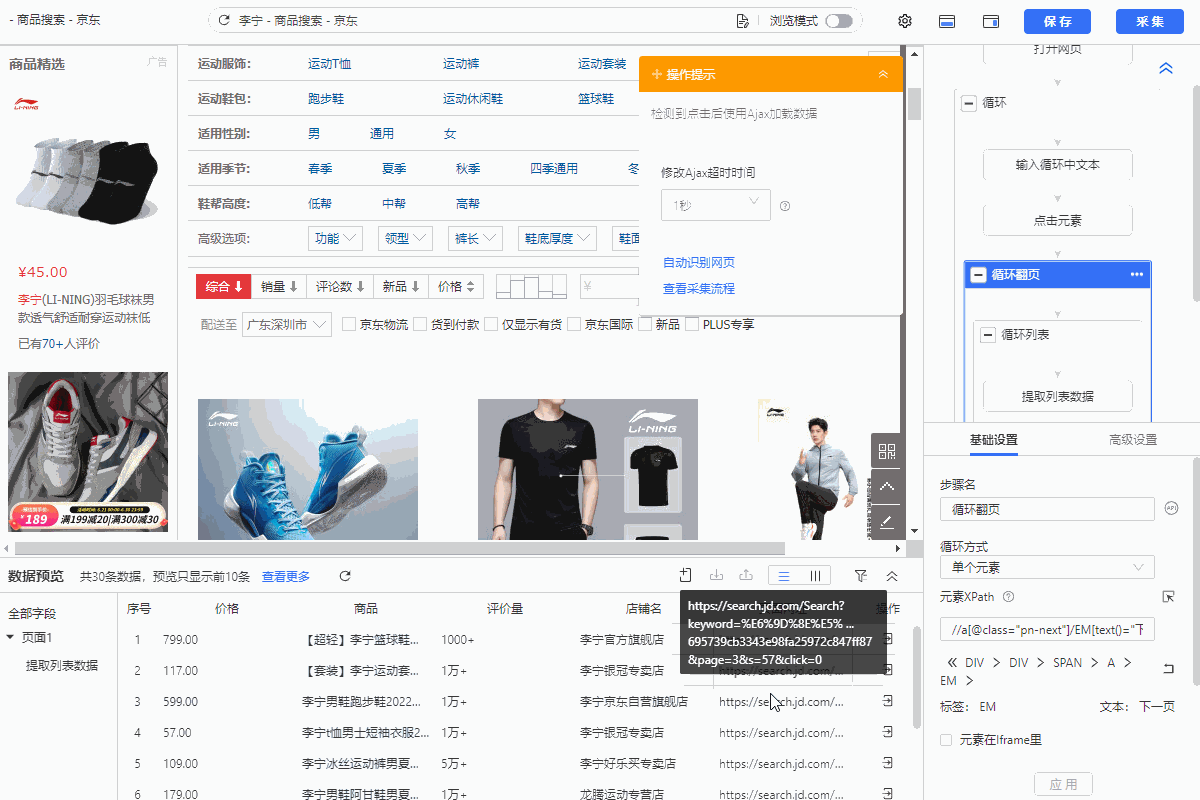Screen dimensions: 1200x800
Task: Click the import icon in data preview toolbar
Action: [716, 575]
